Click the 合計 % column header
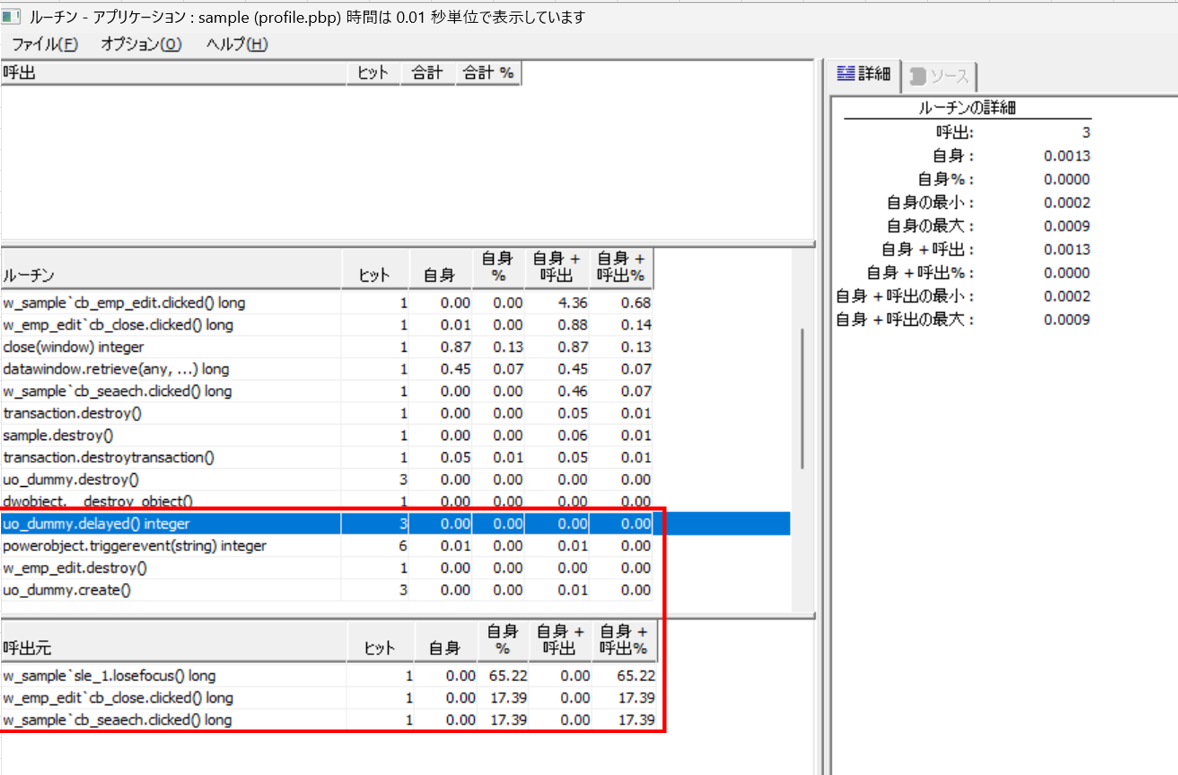Screen dimensions: 1178x775 tap(488, 73)
